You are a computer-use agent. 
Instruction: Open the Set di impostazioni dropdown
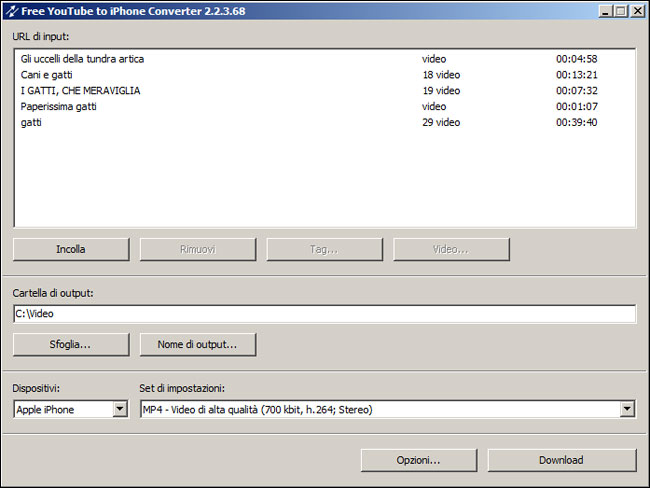point(627,409)
